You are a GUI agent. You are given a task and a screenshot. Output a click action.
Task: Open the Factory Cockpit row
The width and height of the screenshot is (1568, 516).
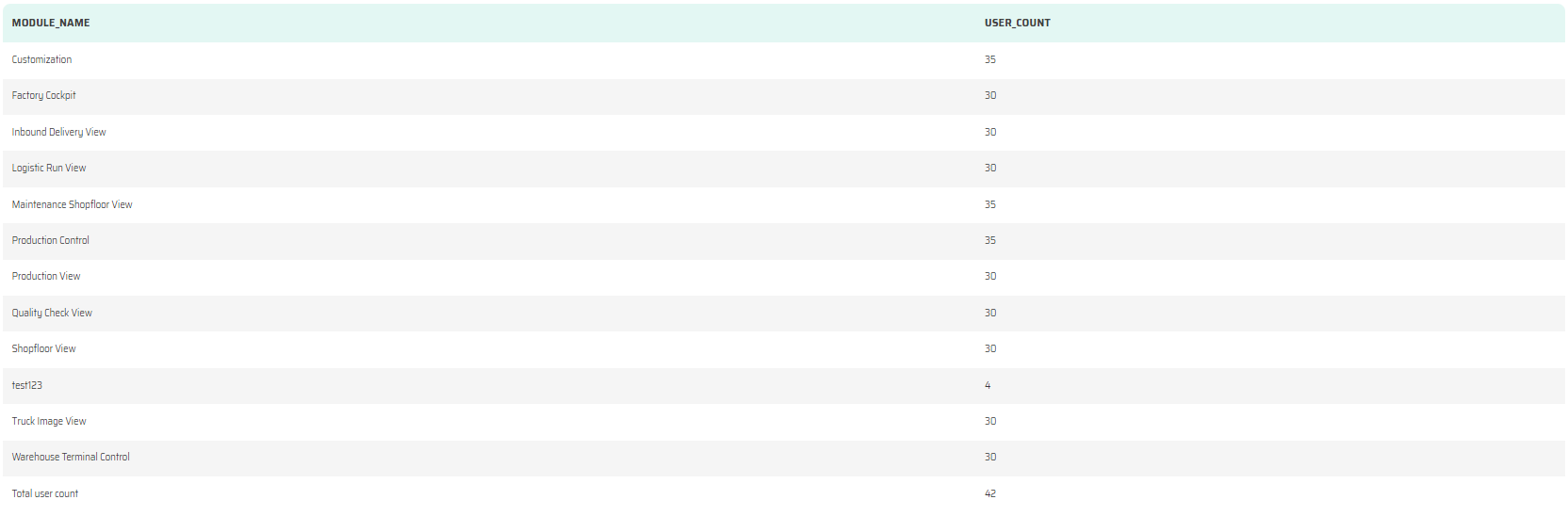pyautogui.click(x=43, y=95)
